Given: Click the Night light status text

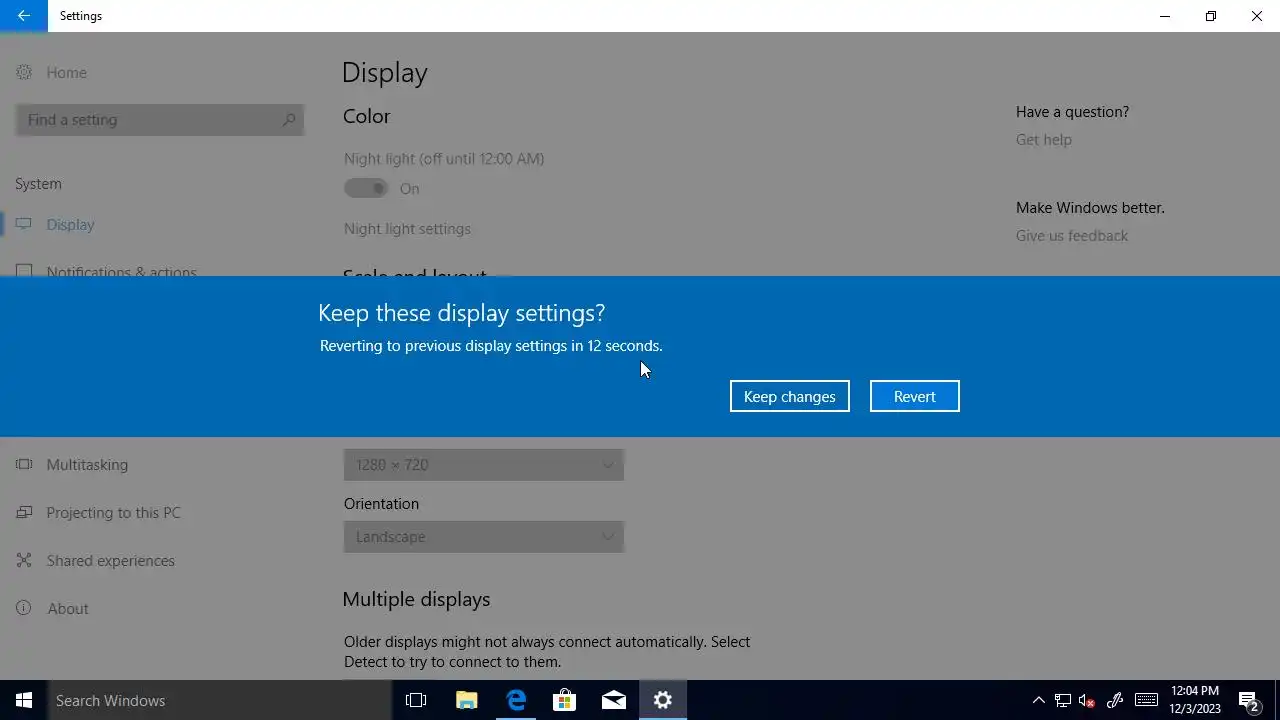Looking at the screenshot, I should click(444, 159).
